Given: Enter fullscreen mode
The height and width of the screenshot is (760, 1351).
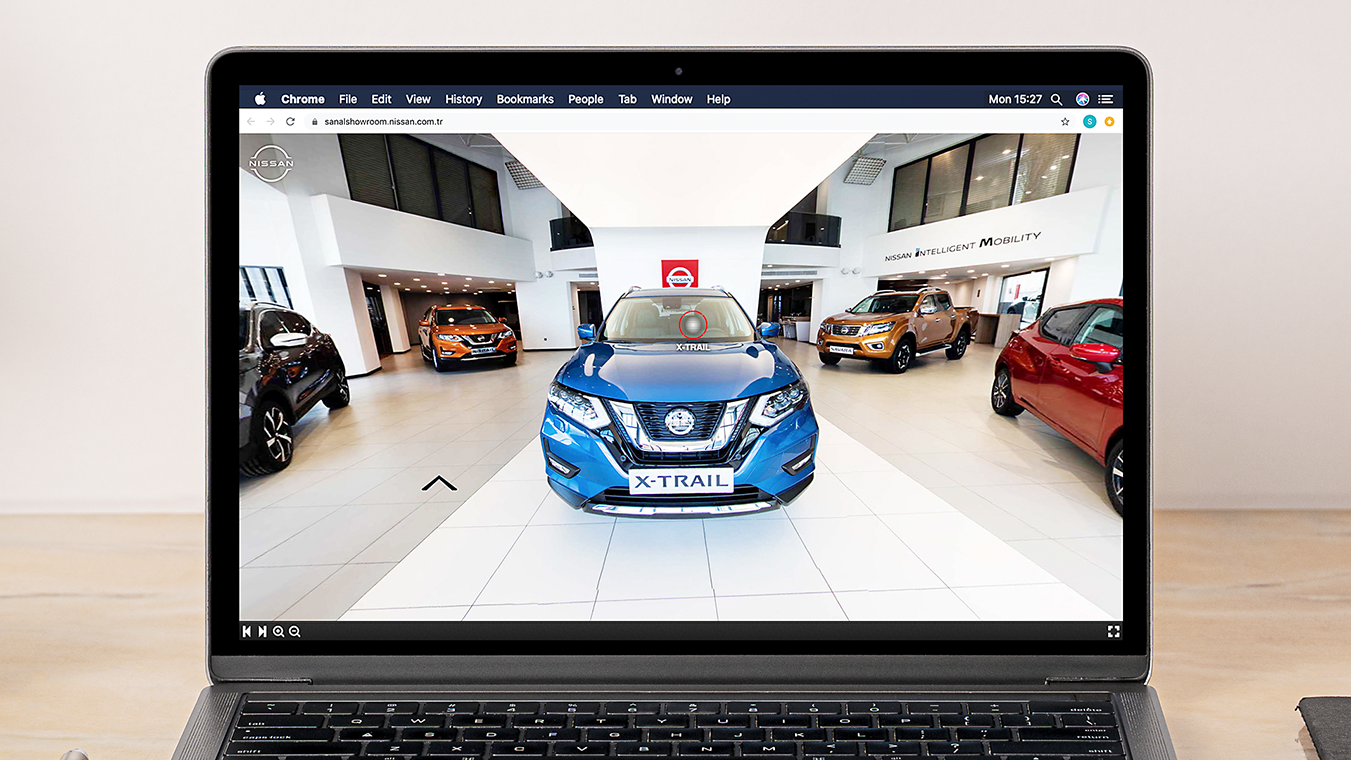Looking at the screenshot, I should (1113, 631).
